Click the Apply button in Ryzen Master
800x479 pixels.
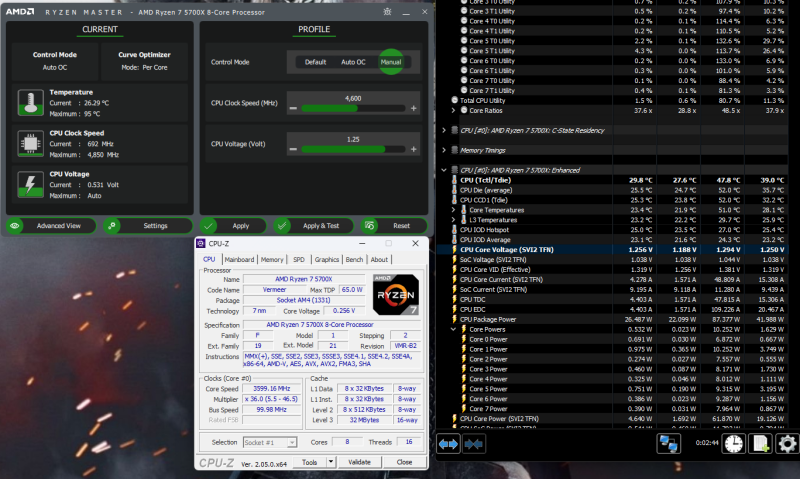(x=233, y=225)
